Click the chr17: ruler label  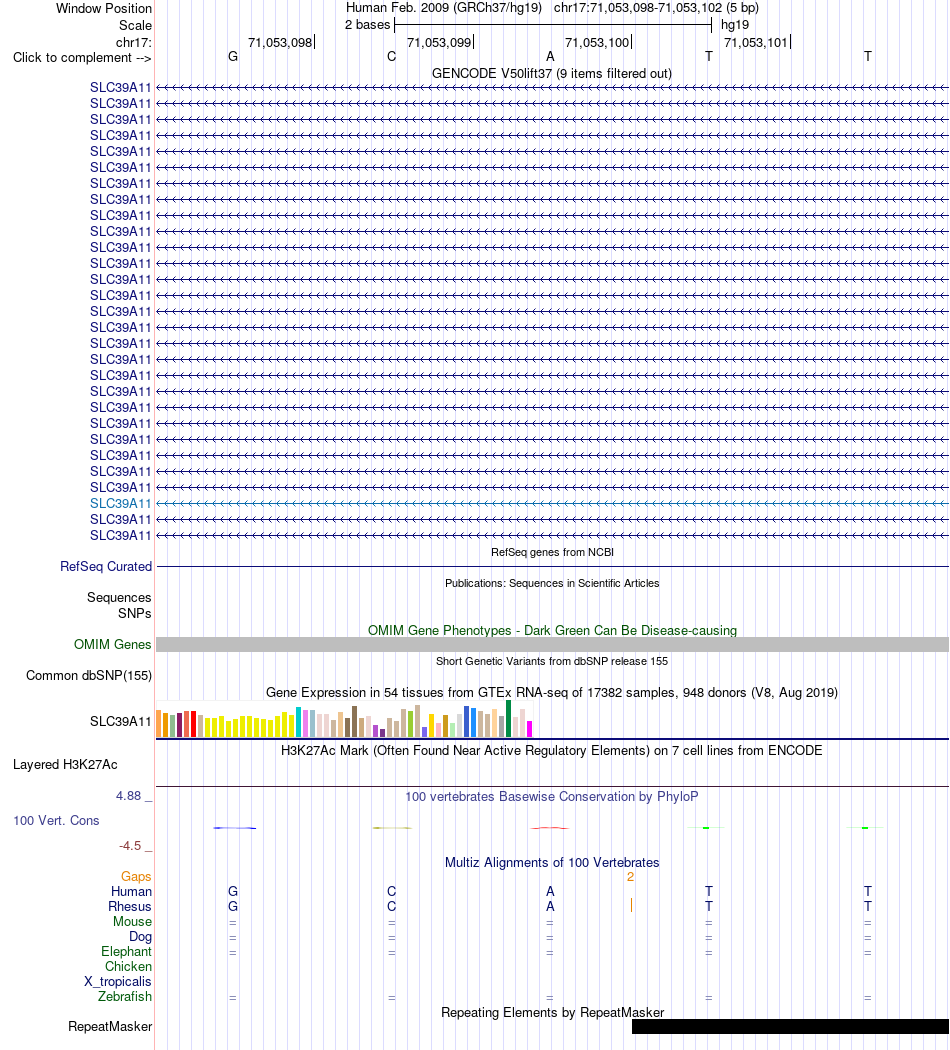point(134,43)
